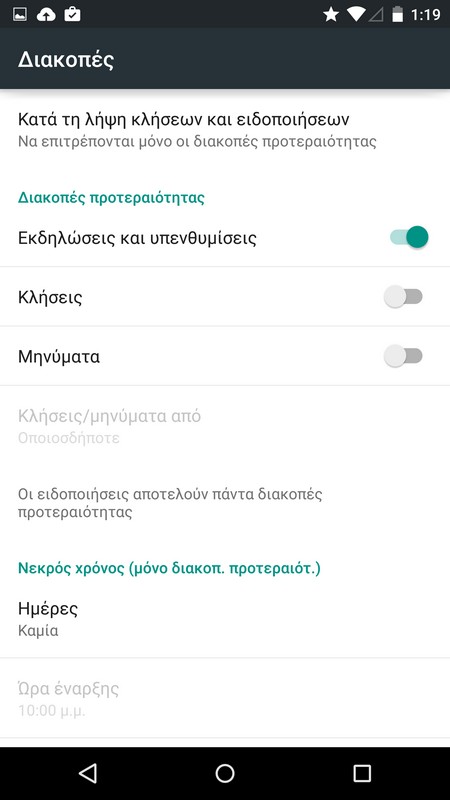Viewport: 450px width, 800px height.
Task: Tap the Διακοπές προτεραιότητας section header
Action: (111, 197)
